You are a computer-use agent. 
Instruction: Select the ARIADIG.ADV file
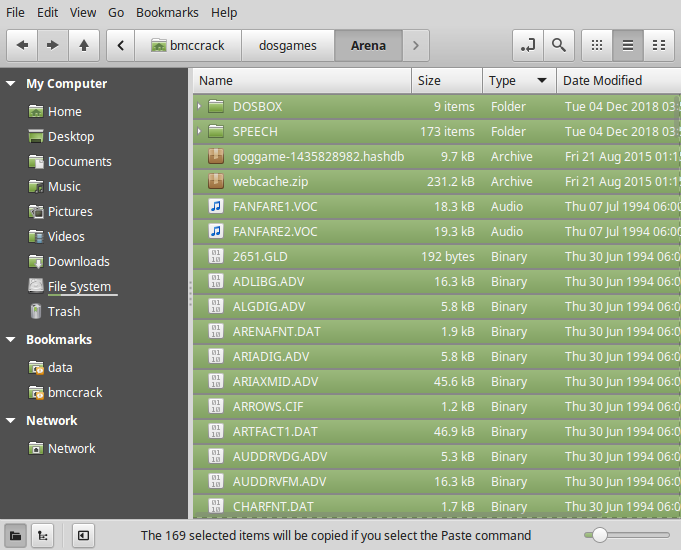(x=436, y=357)
